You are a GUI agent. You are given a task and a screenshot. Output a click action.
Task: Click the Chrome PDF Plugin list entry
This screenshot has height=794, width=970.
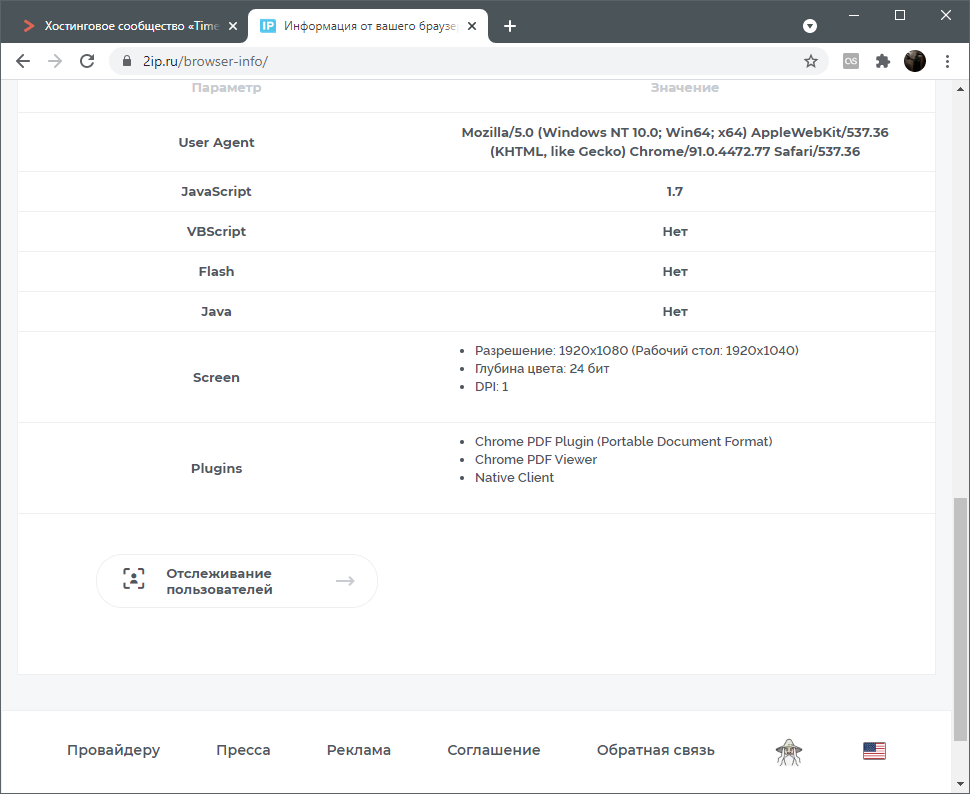[x=624, y=441]
